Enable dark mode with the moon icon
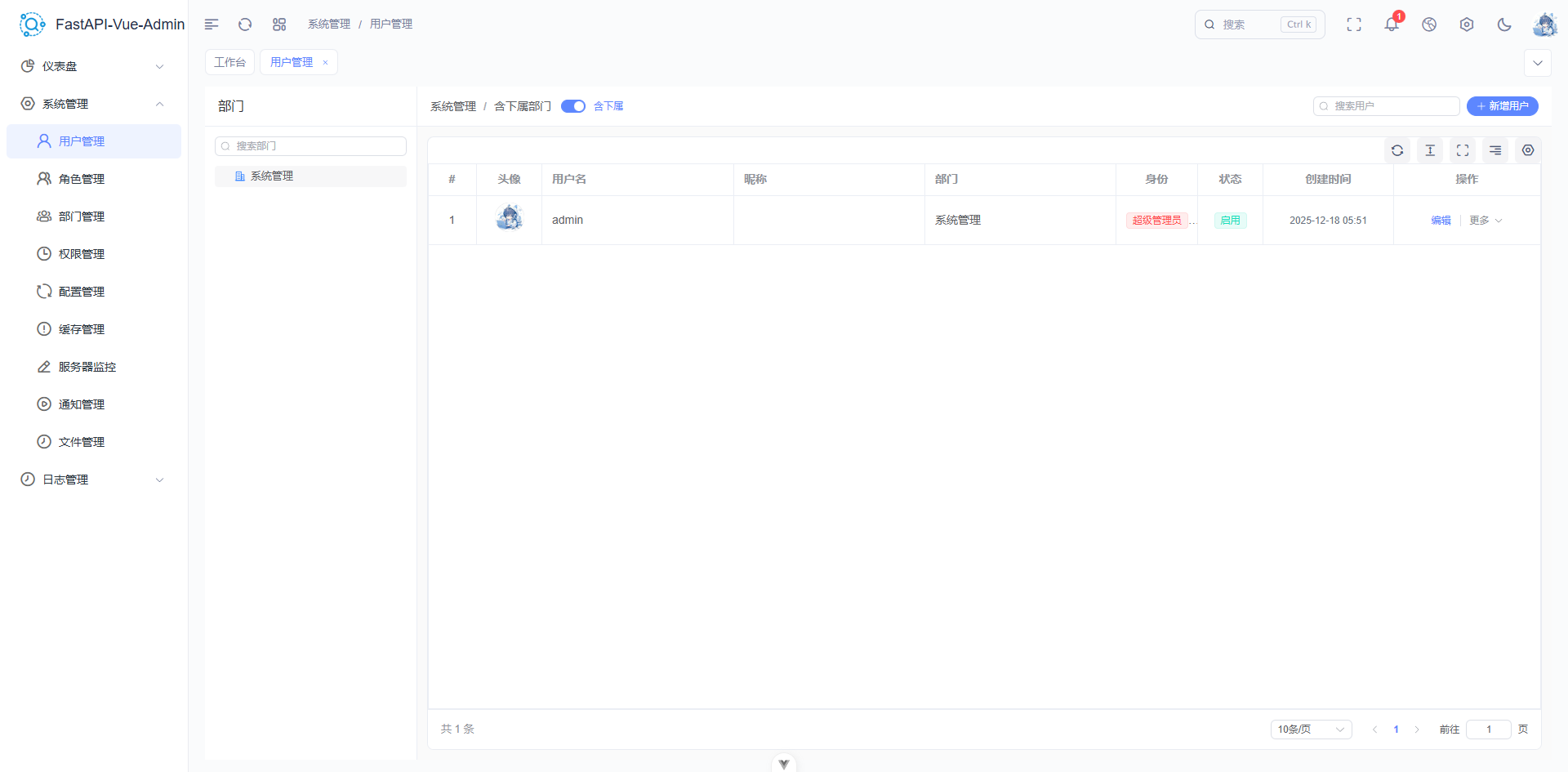1568x772 pixels. [x=1504, y=25]
